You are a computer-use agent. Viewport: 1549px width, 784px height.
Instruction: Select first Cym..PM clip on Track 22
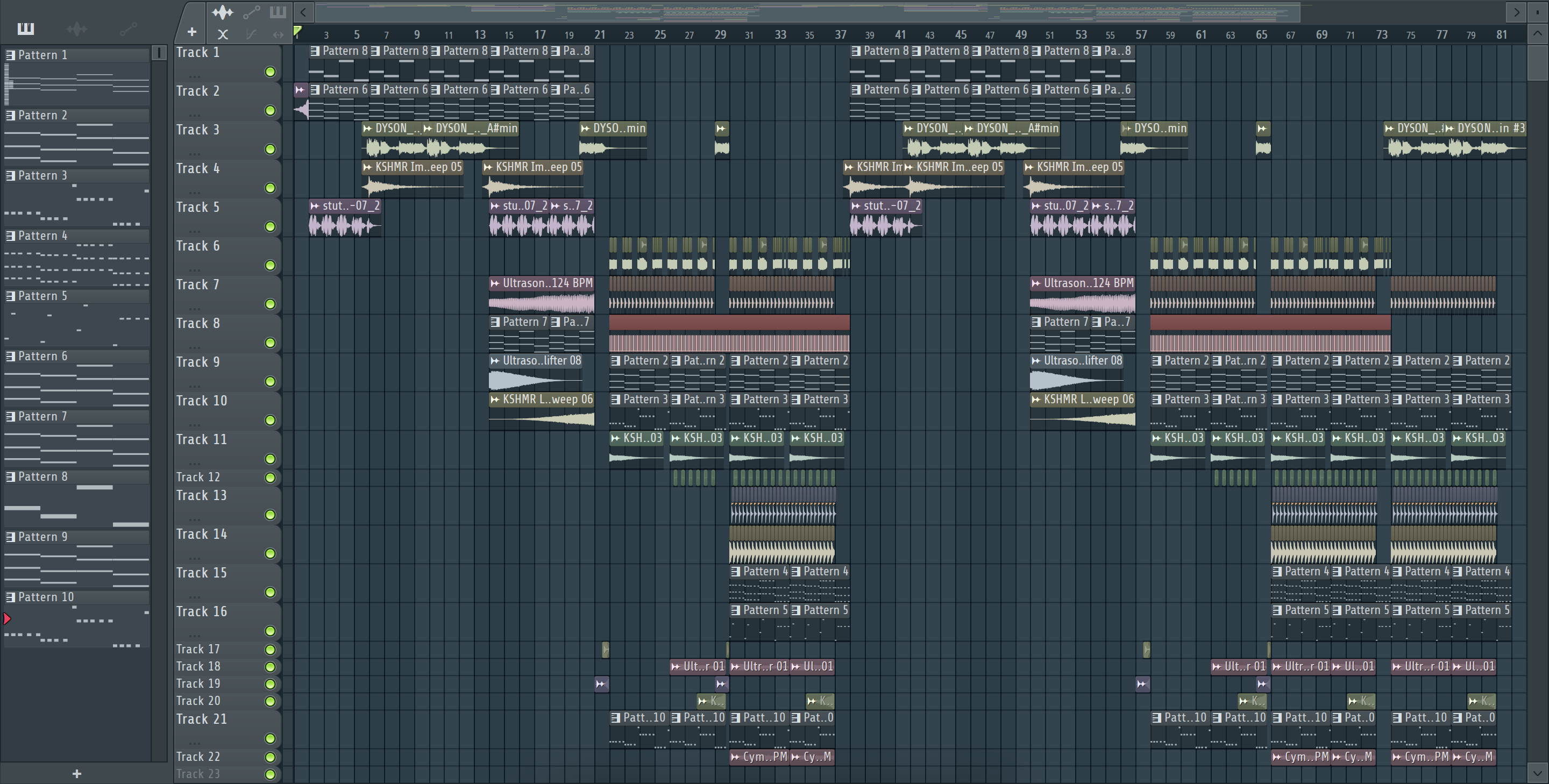[x=759, y=757]
